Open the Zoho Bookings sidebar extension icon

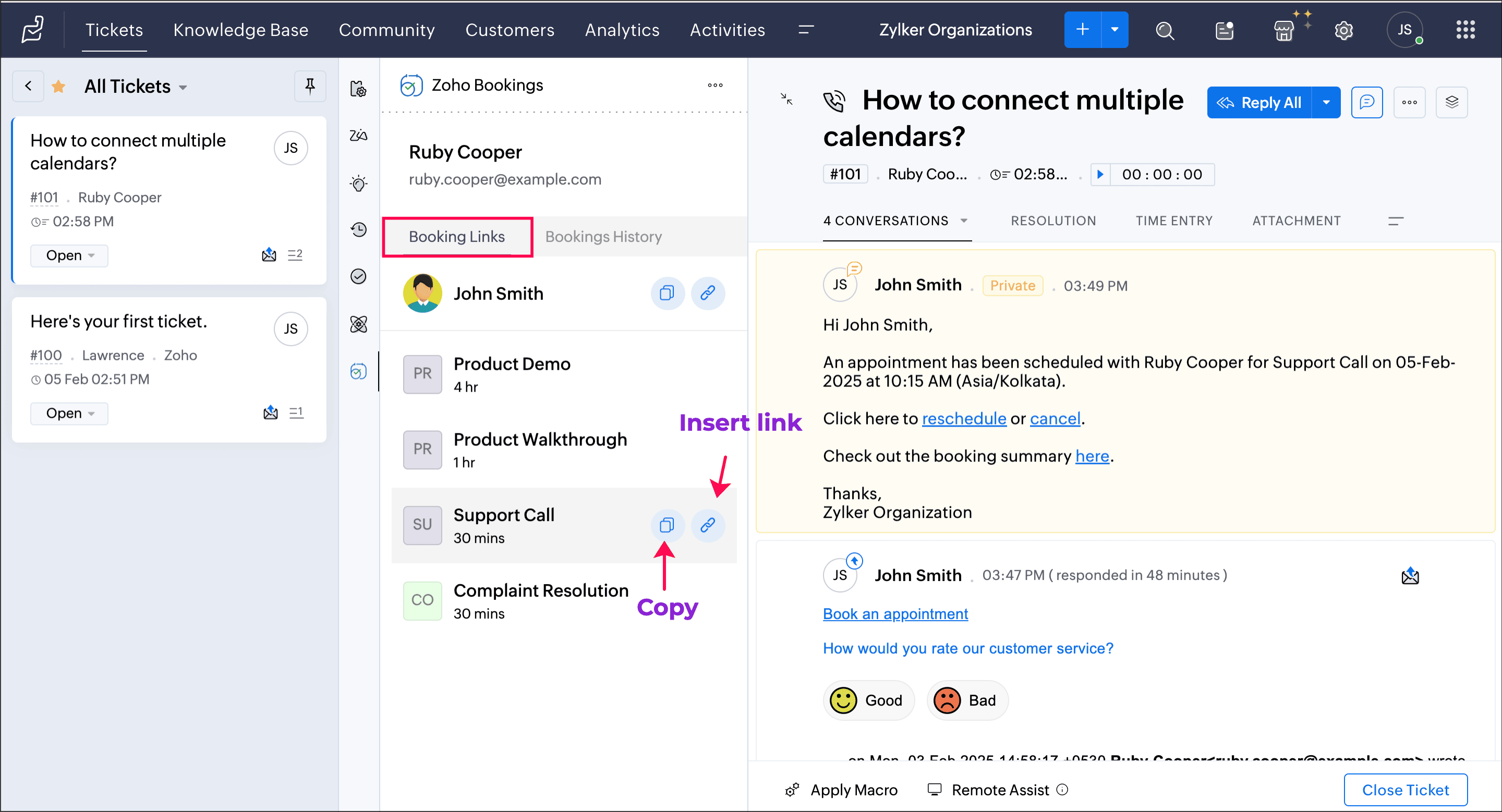(x=359, y=371)
